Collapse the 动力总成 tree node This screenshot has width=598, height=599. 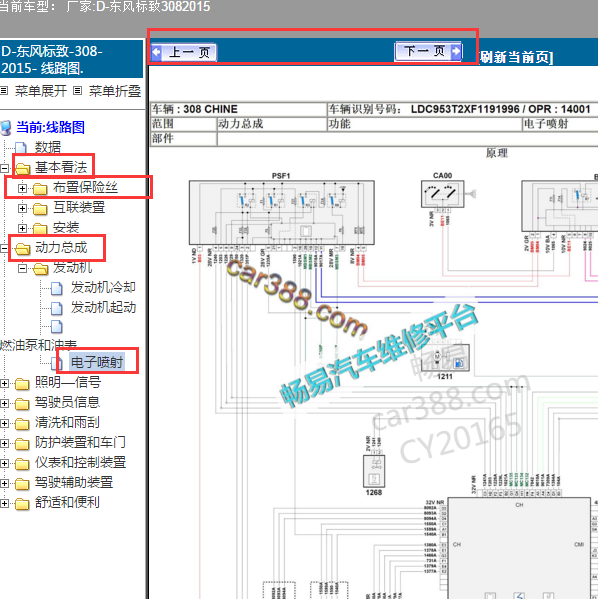pyautogui.click(x=4, y=248)
